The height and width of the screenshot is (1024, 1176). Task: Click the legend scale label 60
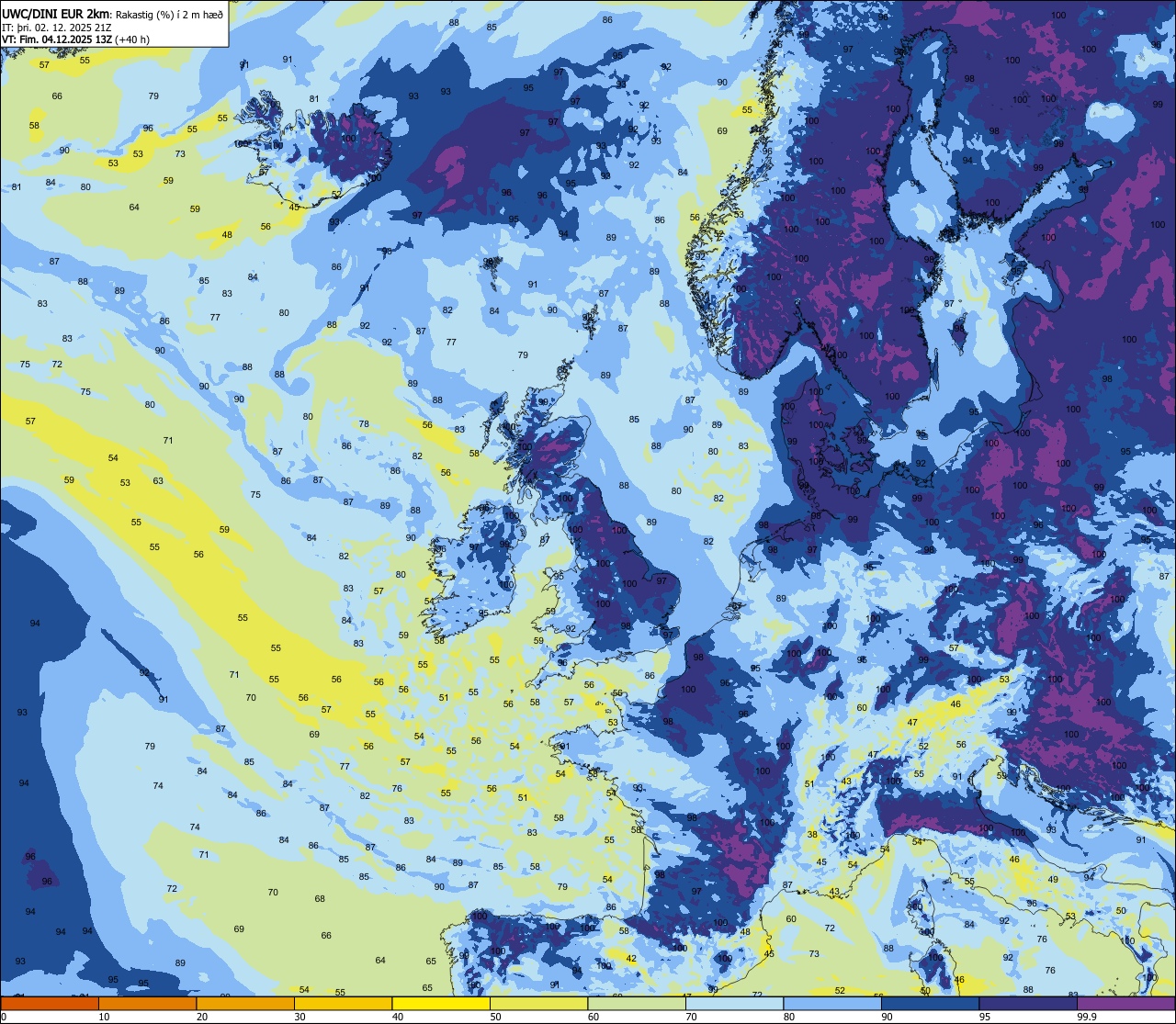tap(594, 1017)
